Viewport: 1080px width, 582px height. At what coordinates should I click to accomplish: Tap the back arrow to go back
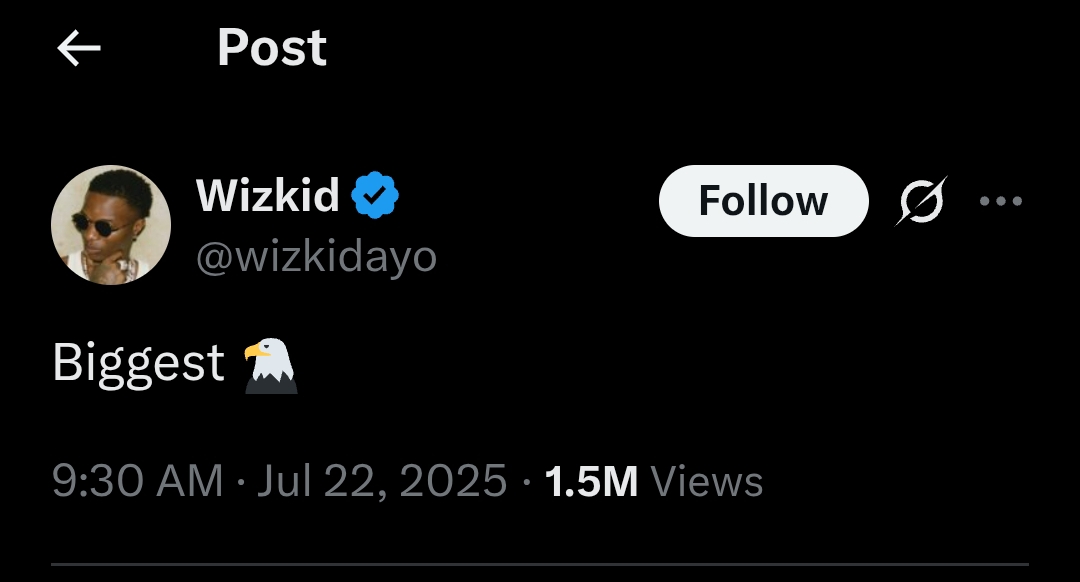coord(79,48)
